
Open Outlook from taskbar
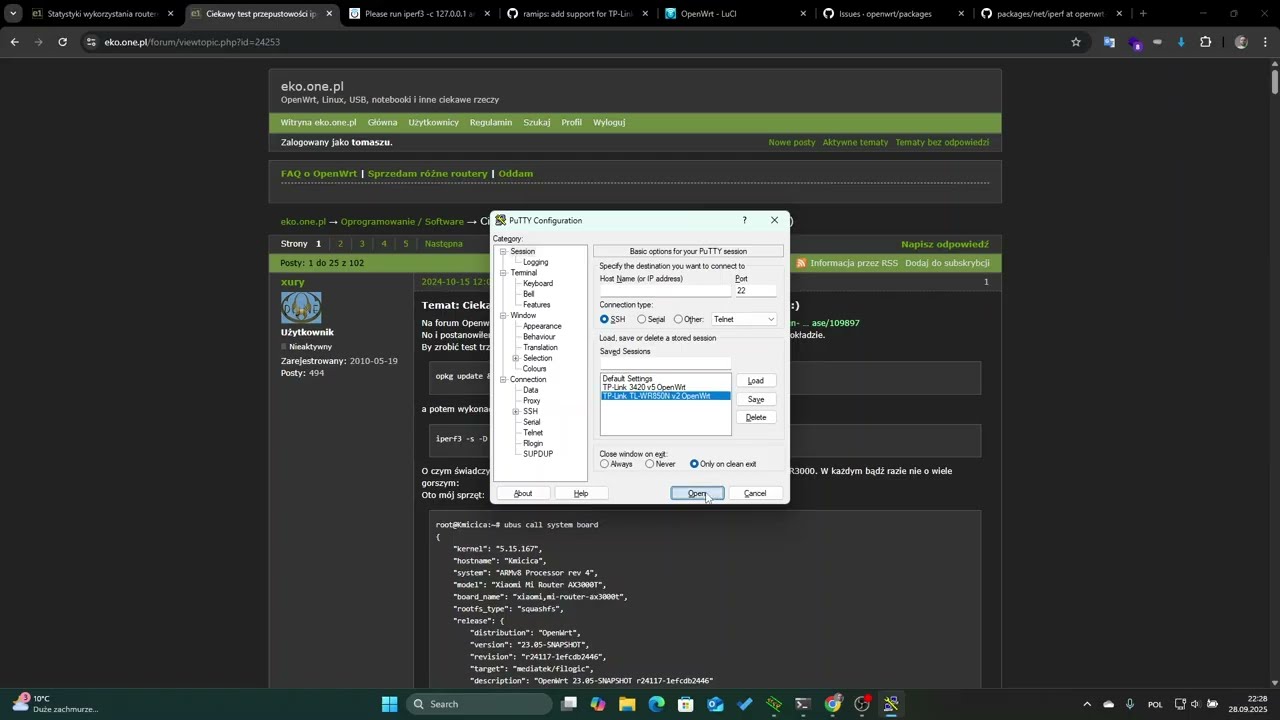click(715, 704)
